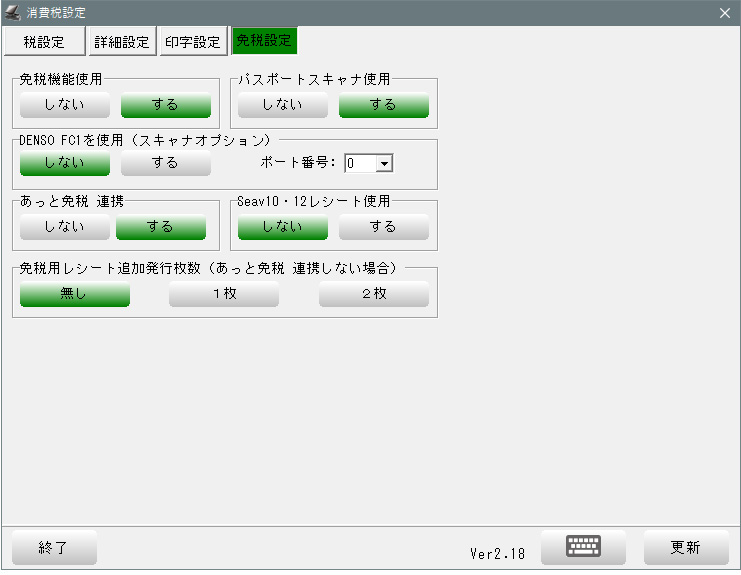Expand the ポート番号 dropdown arrow
This screenshot has height=575, width=741.
383,163
